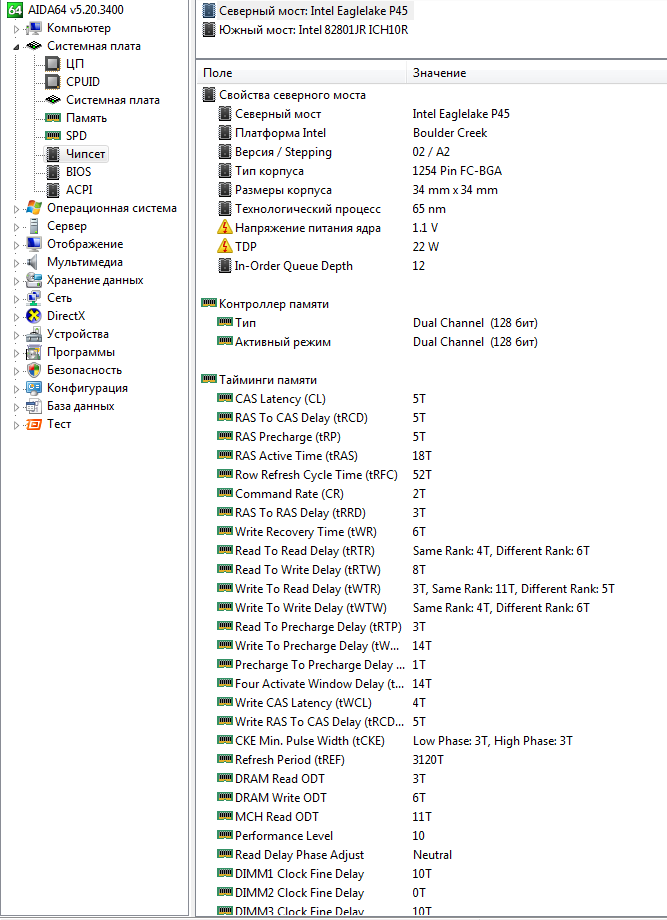Image resolution: width=667 pixels, height=920 pixels.
Task: Click the Сеть network icon
Action: click(x=34, y=298)
